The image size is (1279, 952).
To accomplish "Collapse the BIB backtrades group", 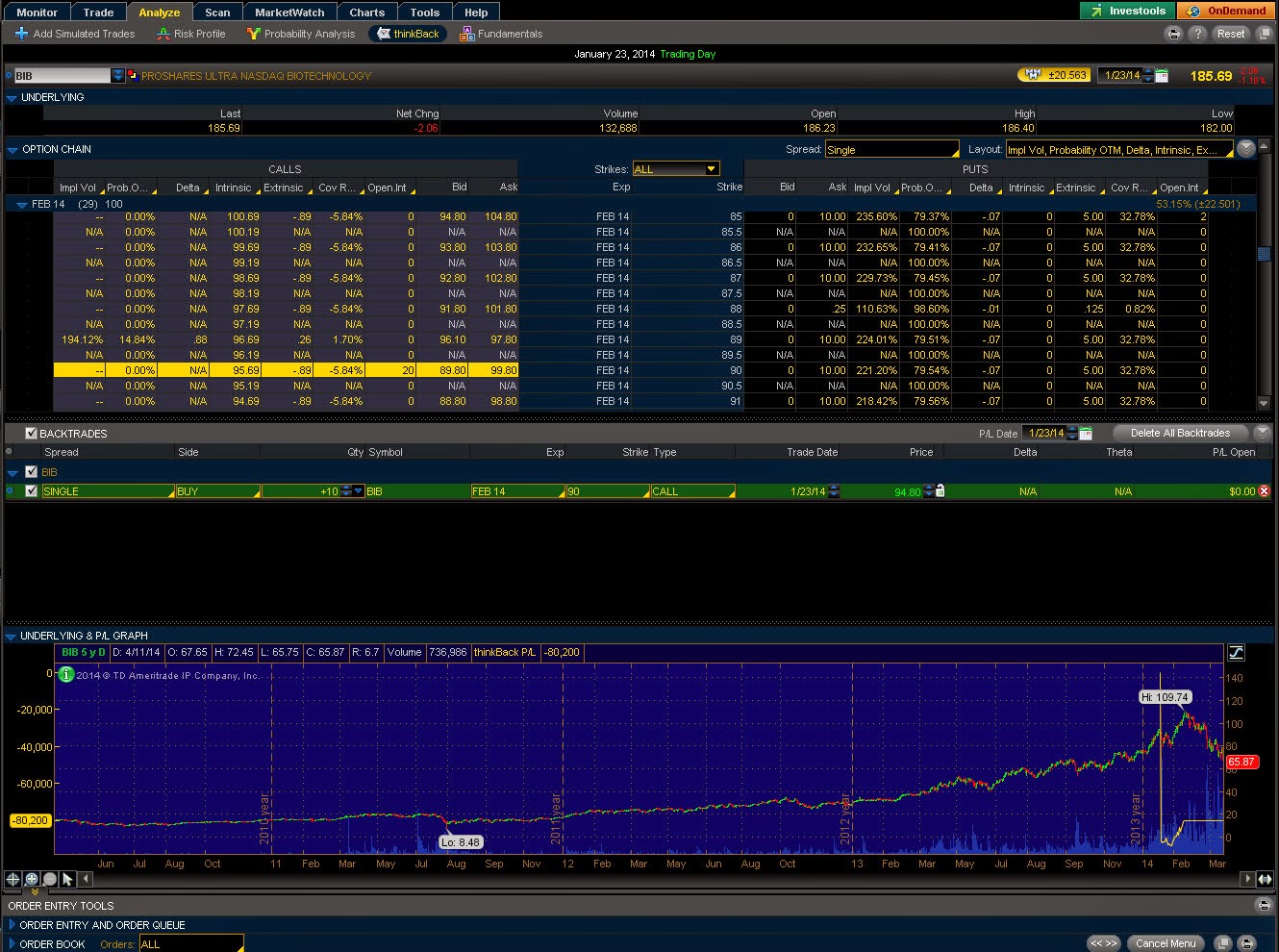I will 13,473.
